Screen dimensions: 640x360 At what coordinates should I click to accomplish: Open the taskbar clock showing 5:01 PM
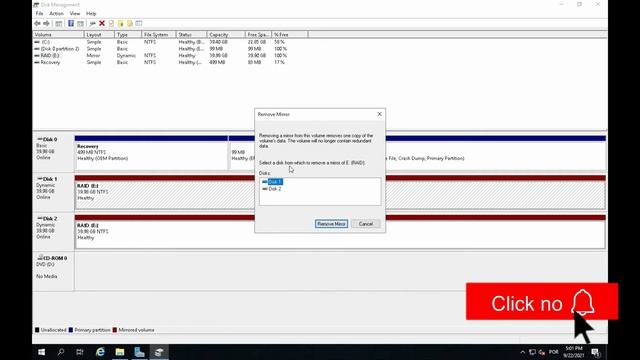pyautogui.click(x=574, y=352)
